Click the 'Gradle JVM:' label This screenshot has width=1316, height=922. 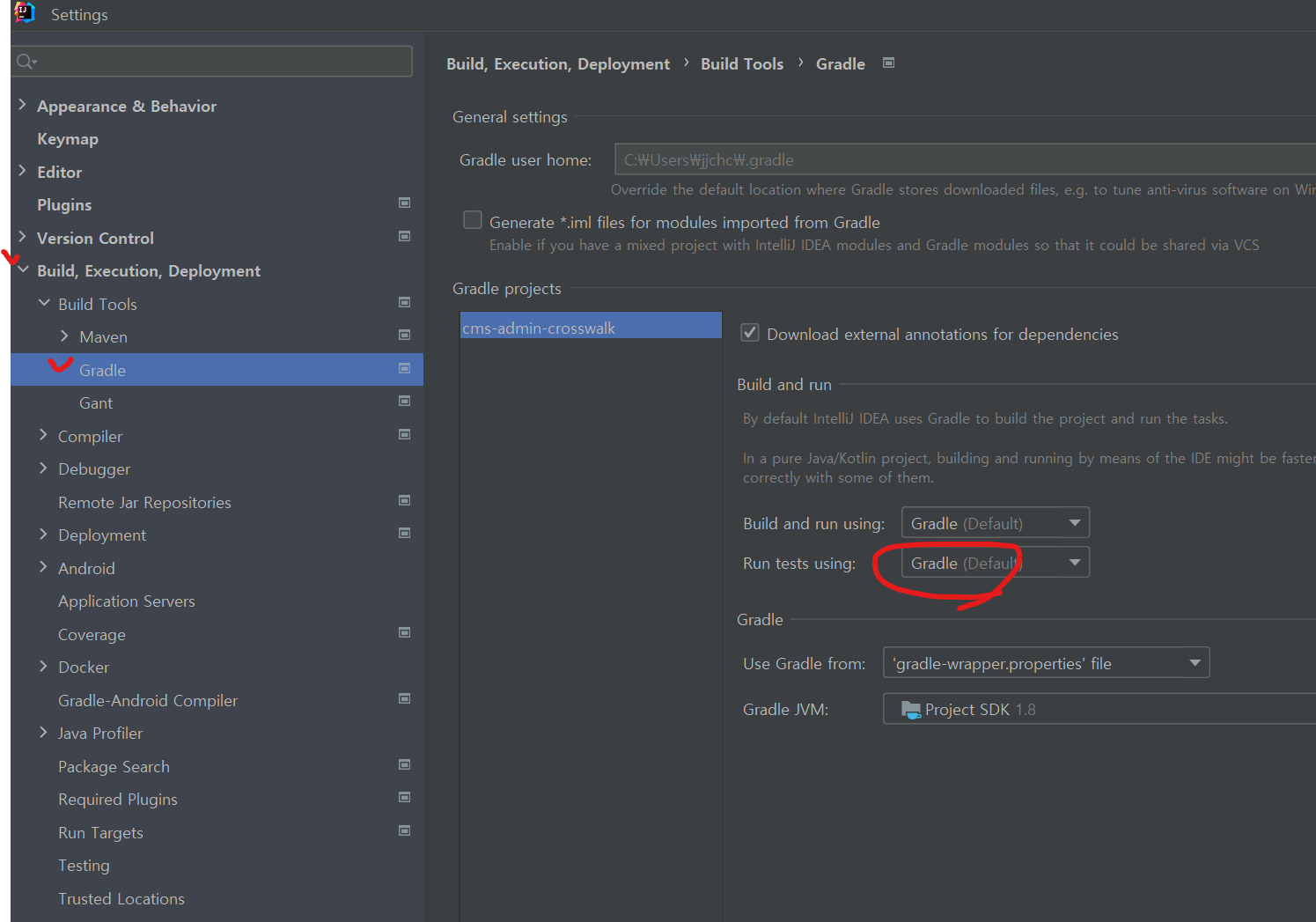(785, 709)
